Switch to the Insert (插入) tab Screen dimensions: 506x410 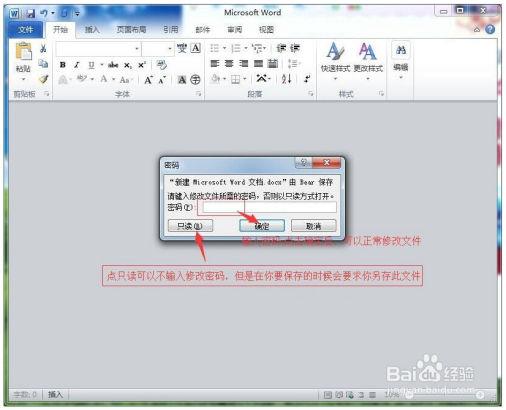[92, 30]
